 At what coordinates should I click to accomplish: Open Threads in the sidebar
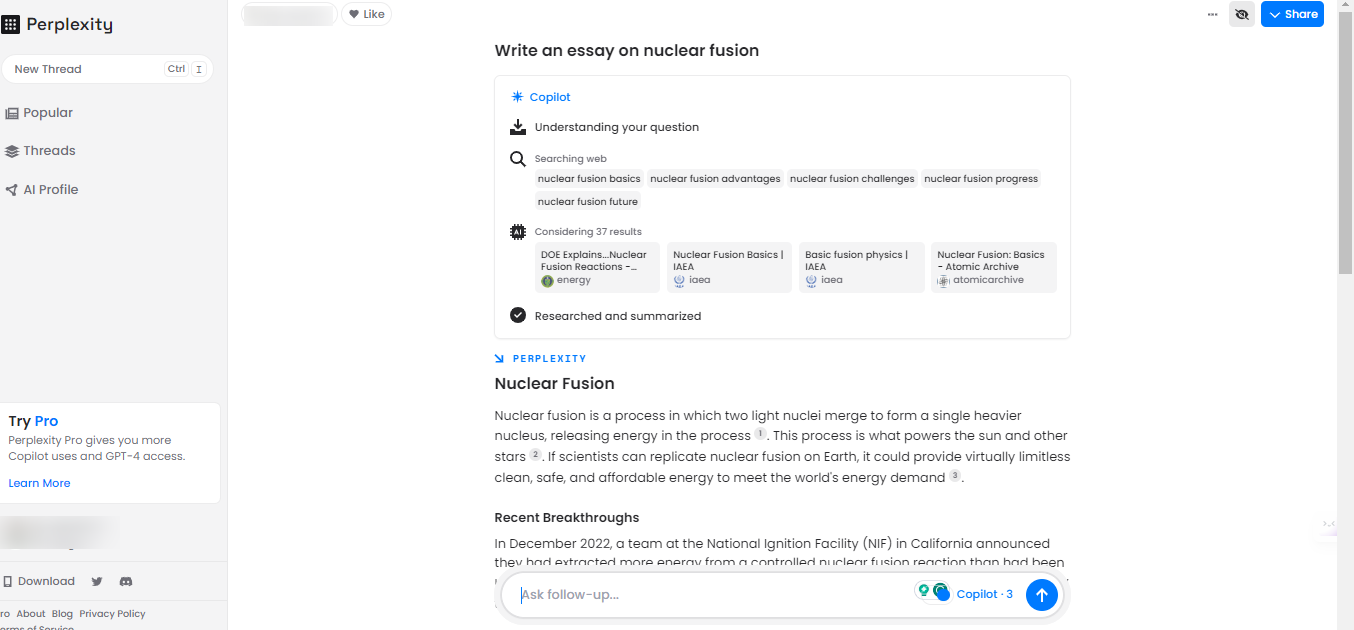(x=40, y=151)
